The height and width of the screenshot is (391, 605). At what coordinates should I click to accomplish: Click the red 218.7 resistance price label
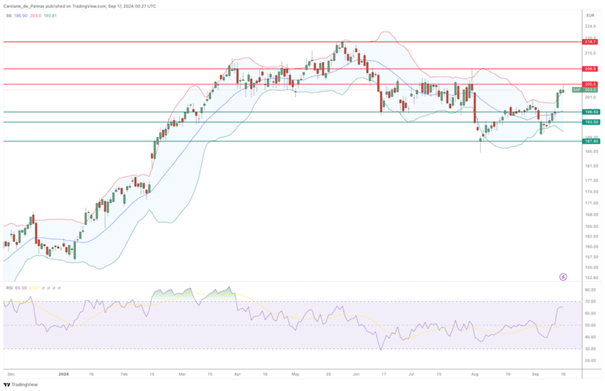pos(590,42)
